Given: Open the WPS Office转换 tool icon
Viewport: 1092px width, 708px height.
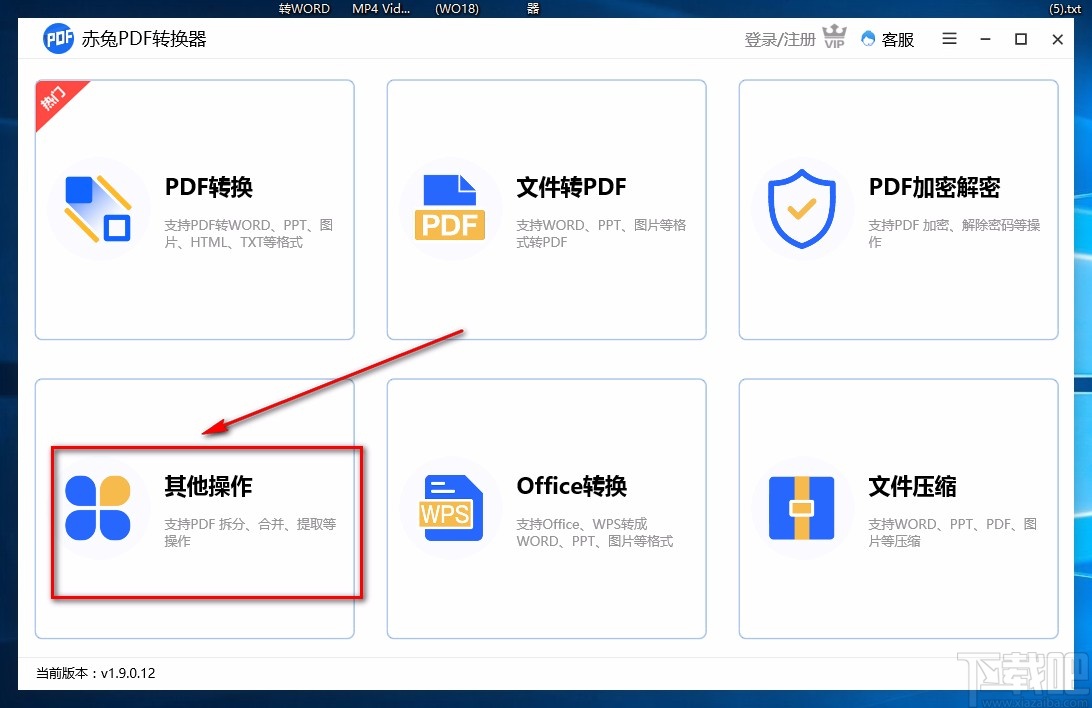Looking at the screenshot, I should click(449, 508).
